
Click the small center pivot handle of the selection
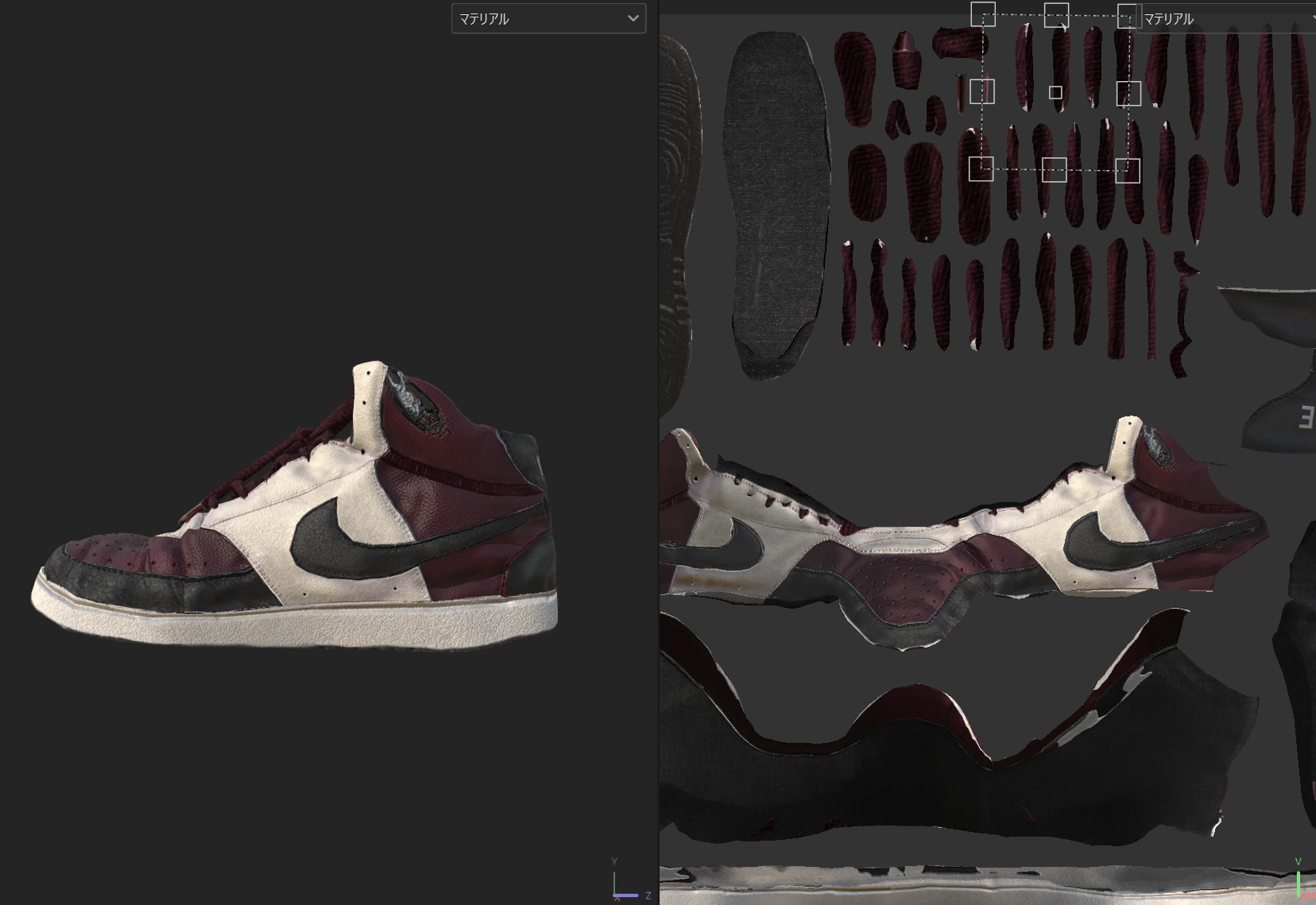[1055, 93]
